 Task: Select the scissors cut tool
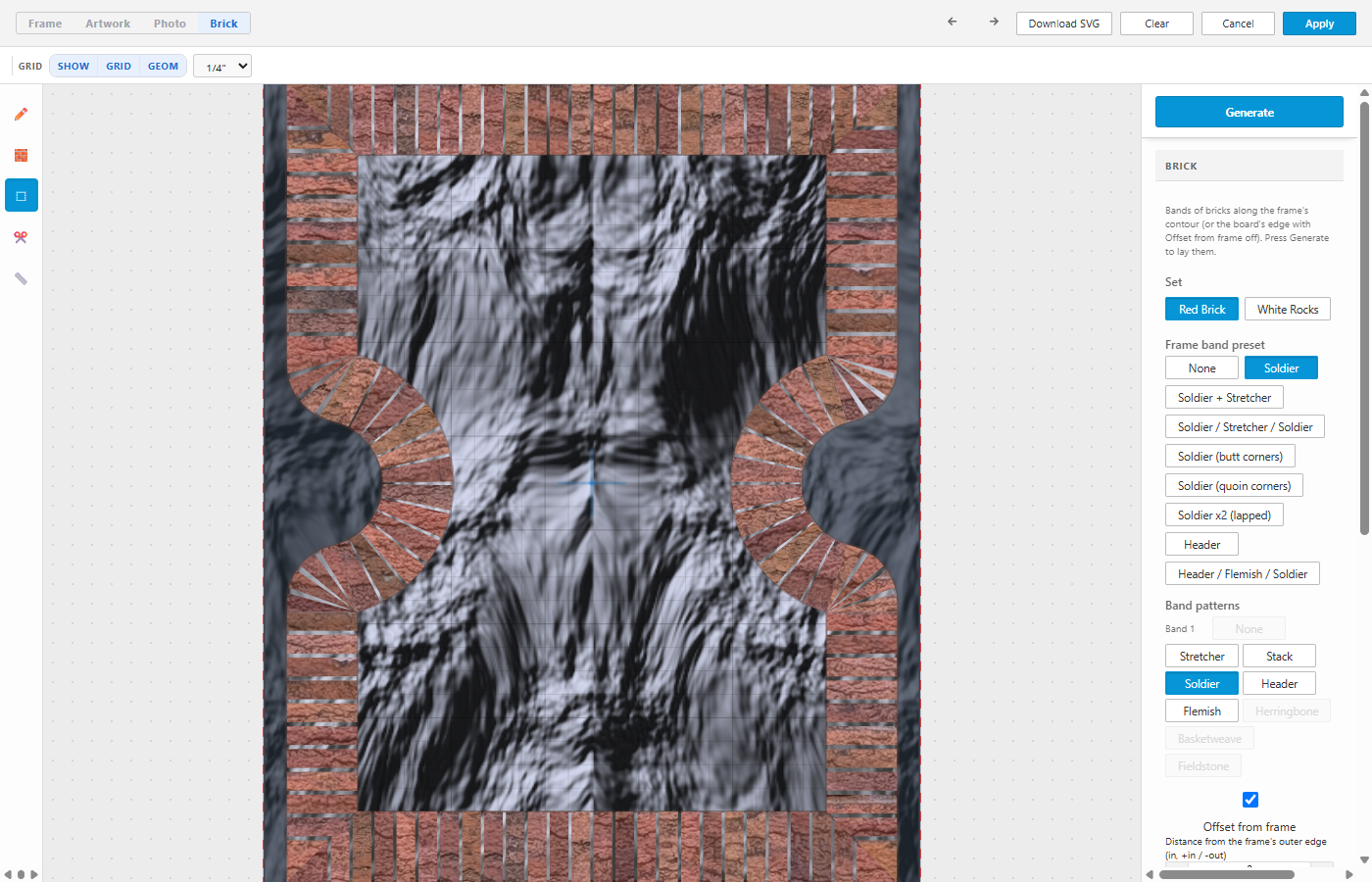pos(21,237)
